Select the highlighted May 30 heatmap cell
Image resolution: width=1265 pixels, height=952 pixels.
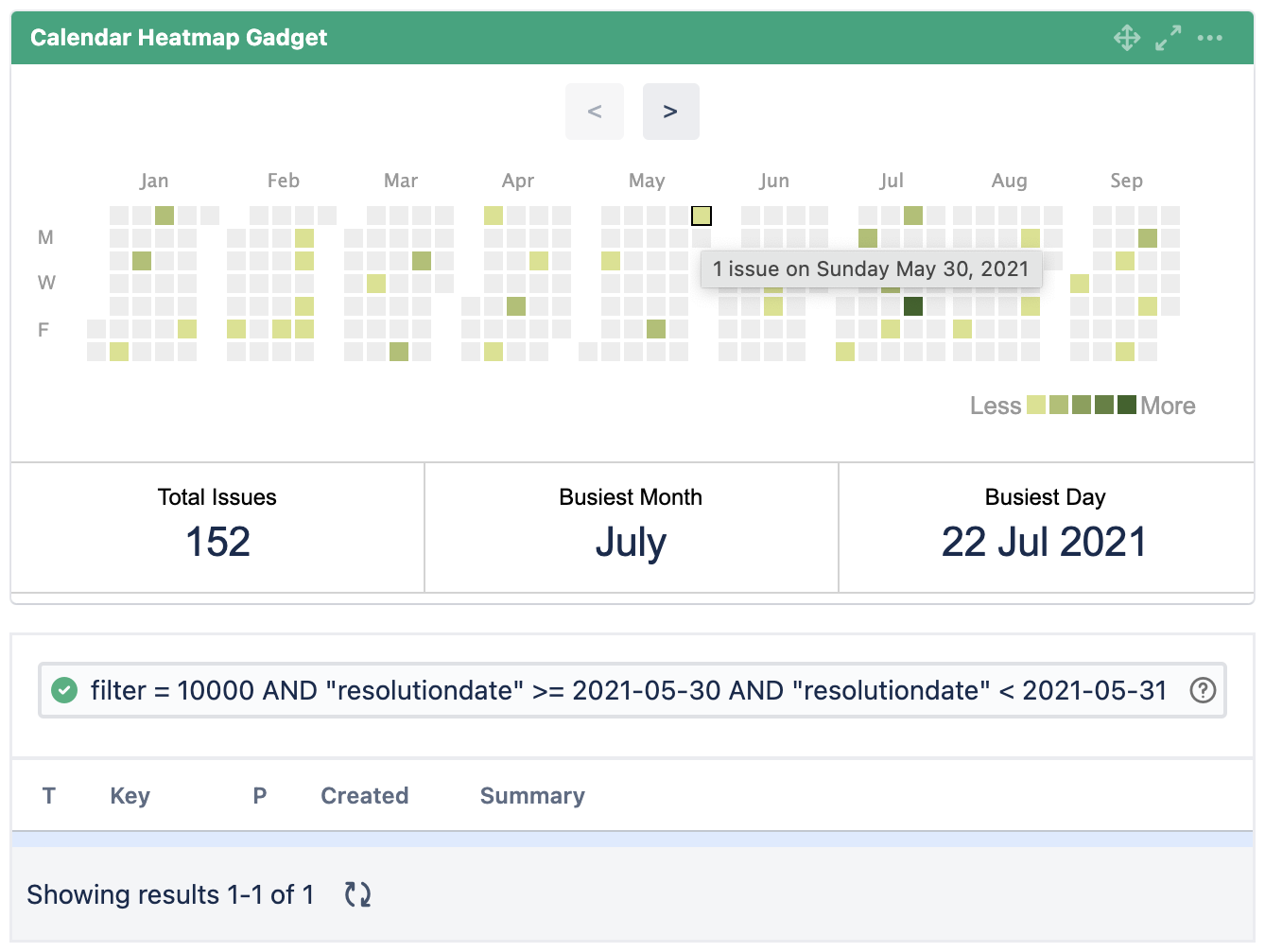[702, 216]
